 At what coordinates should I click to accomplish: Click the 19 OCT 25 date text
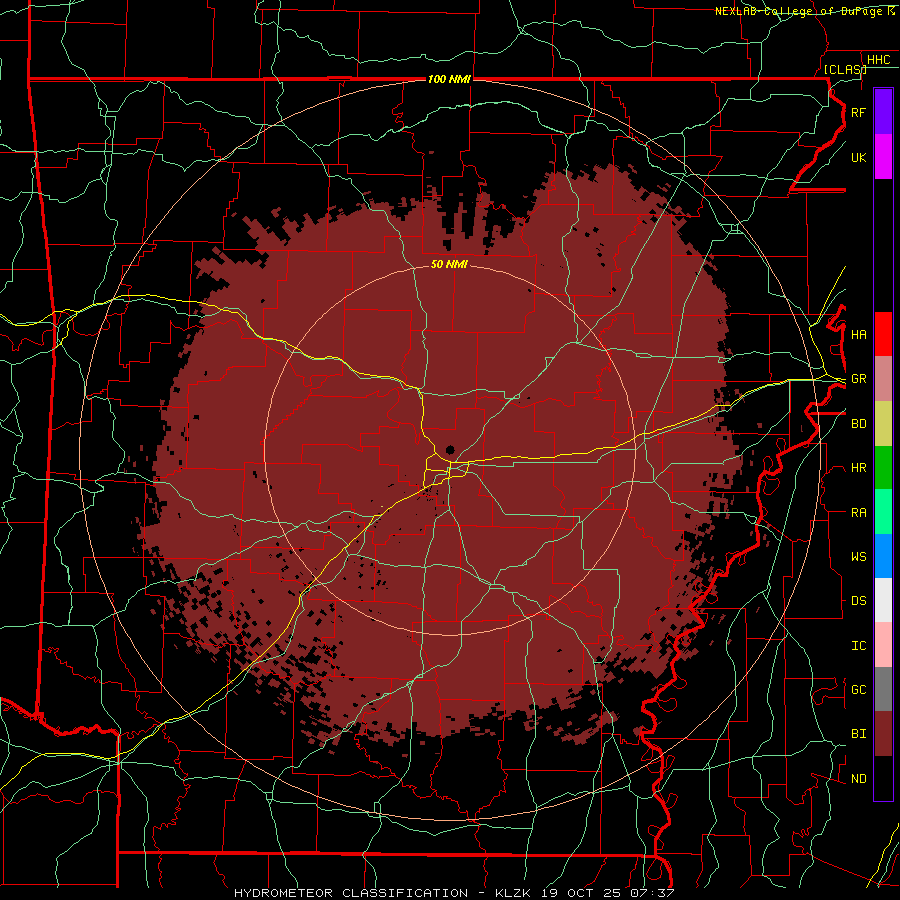point(581,893)
